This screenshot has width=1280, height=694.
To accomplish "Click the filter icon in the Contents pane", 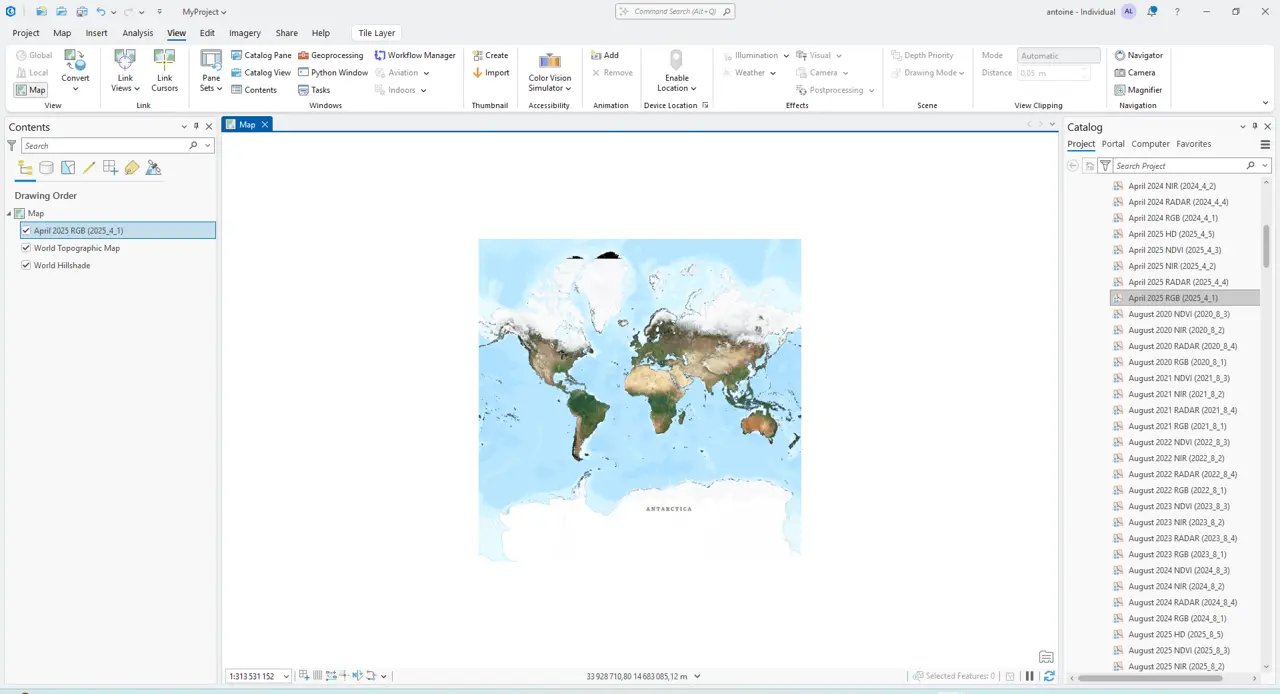I will (10, 146).
